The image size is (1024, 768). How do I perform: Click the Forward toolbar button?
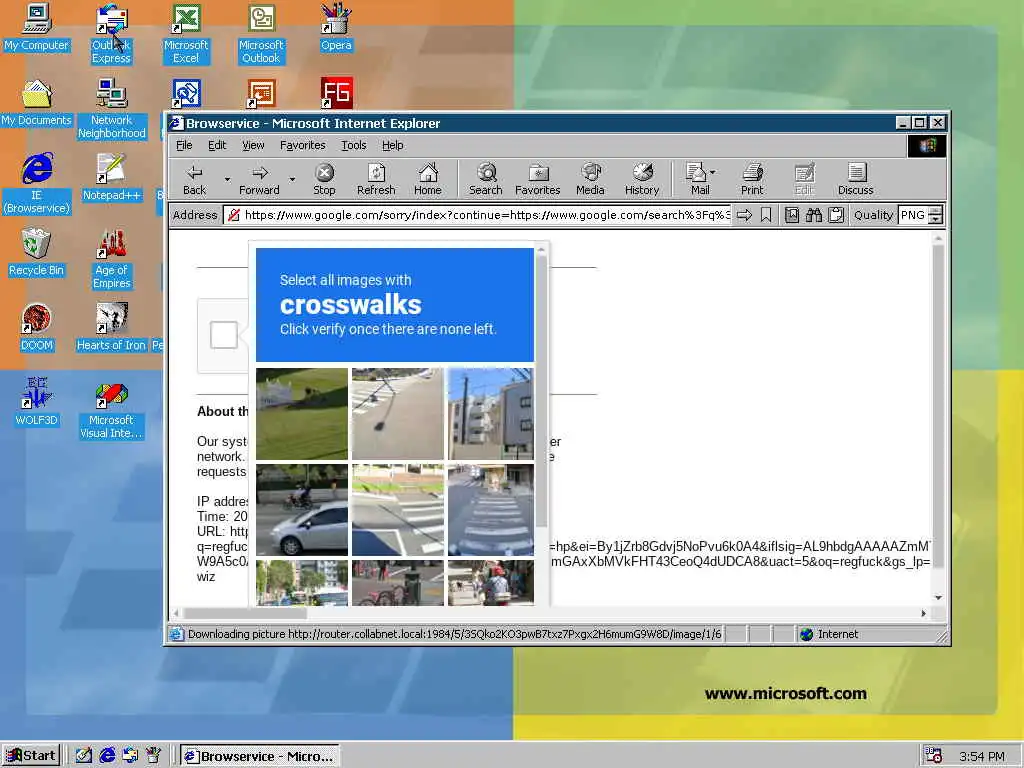(259, 180)
